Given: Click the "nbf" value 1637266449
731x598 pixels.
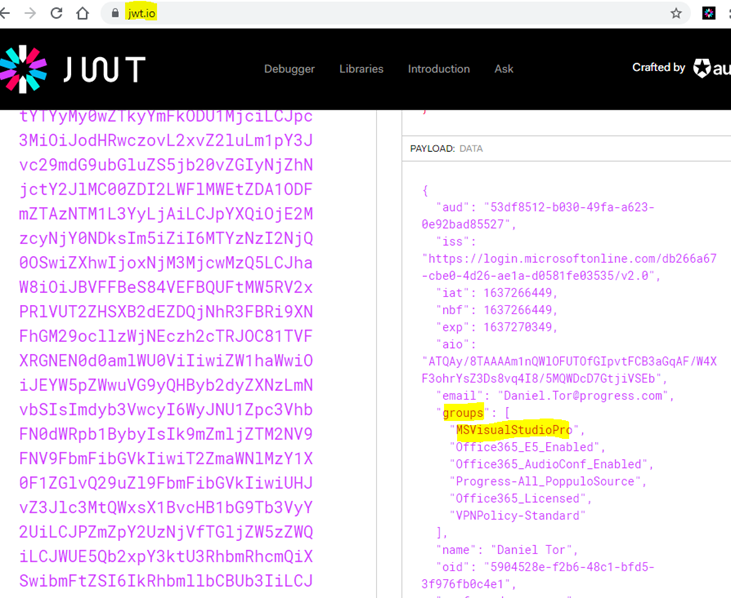Looking at the screenshot, I should (x=517, y=310).
